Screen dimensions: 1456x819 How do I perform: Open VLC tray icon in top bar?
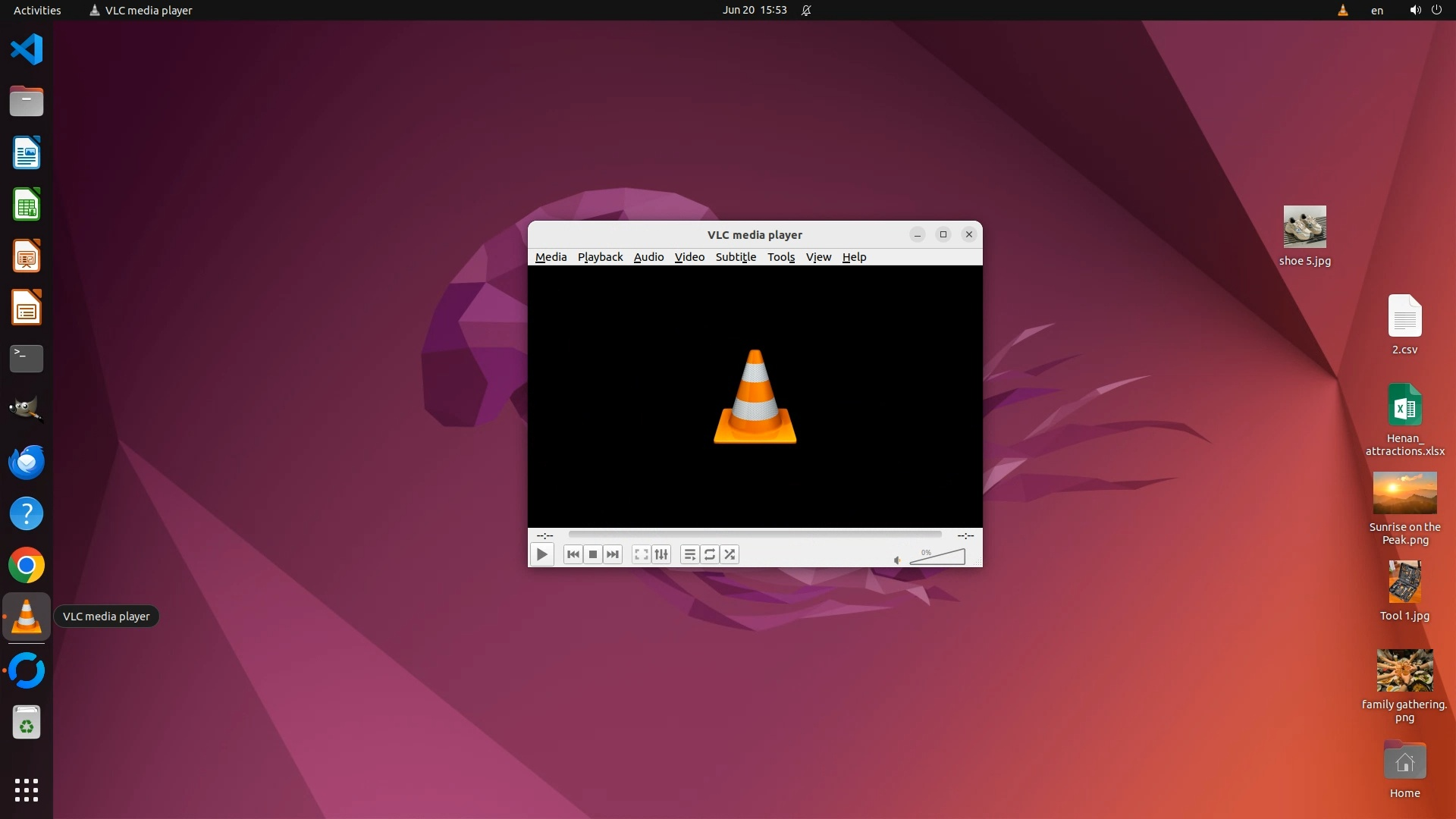point(1342,11)
